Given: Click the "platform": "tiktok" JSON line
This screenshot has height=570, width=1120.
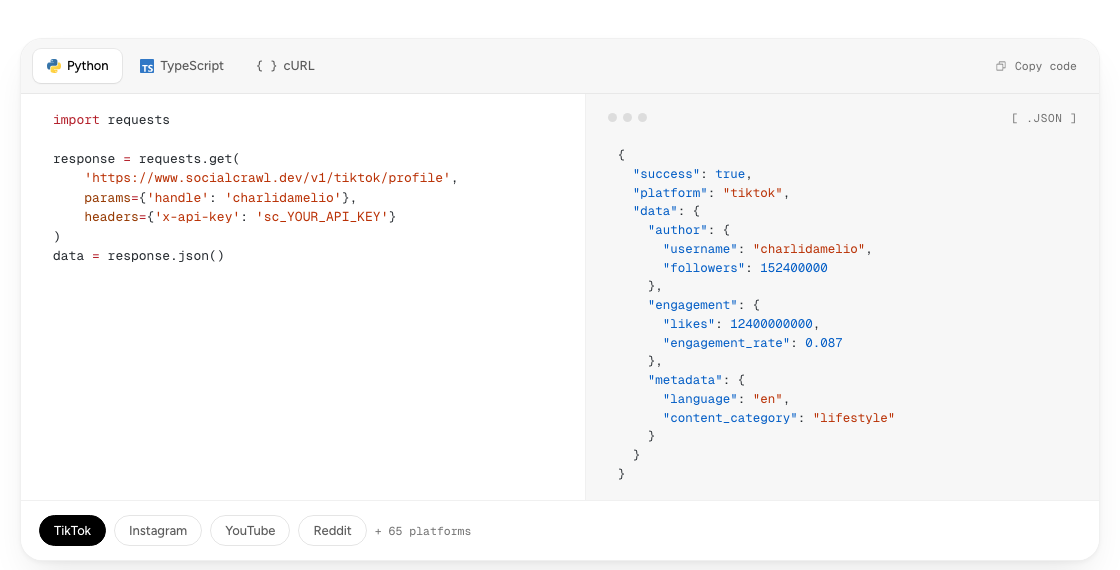Looking at the screenshot, I should click(711, 193).
